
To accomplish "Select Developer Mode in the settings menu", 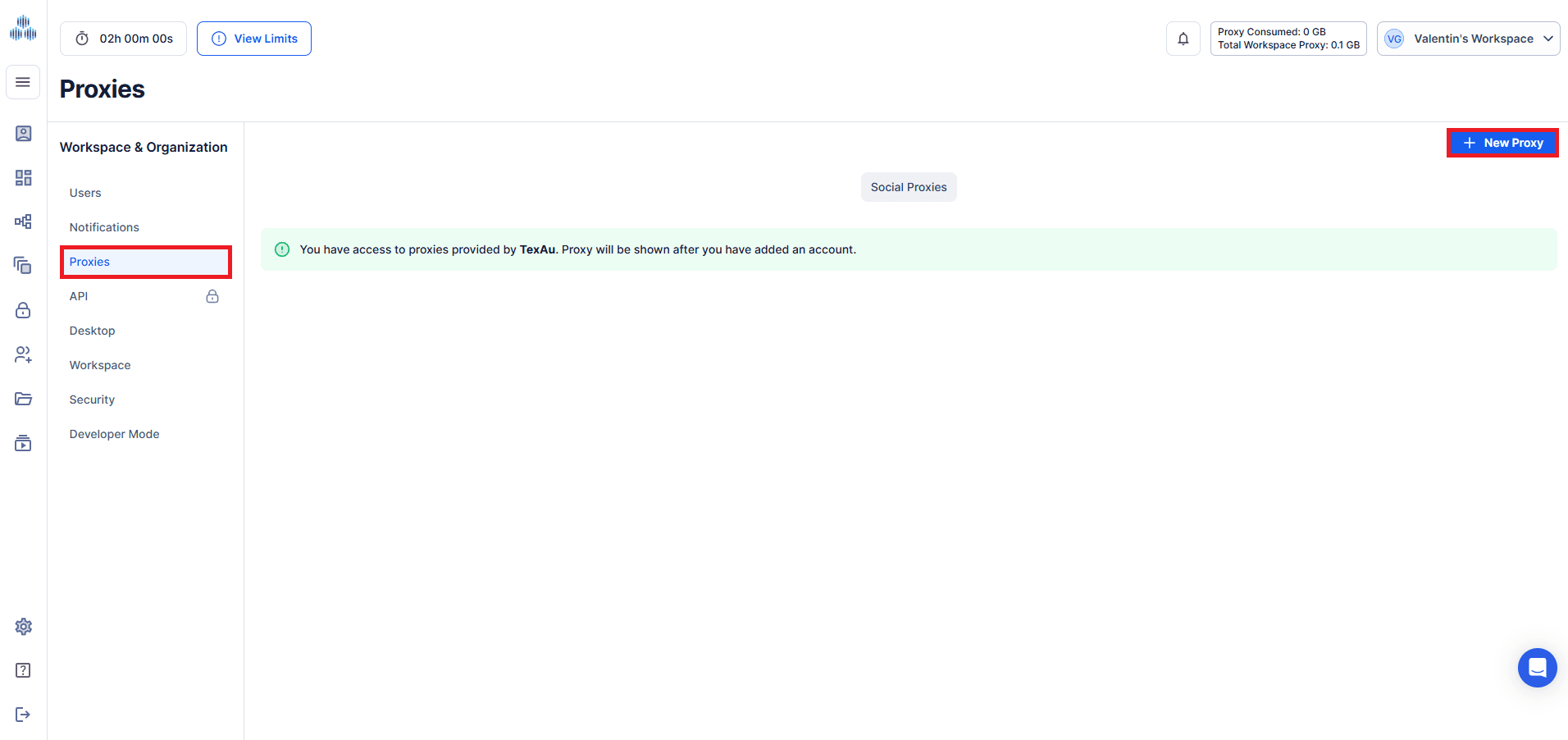I will coord(114,433).
